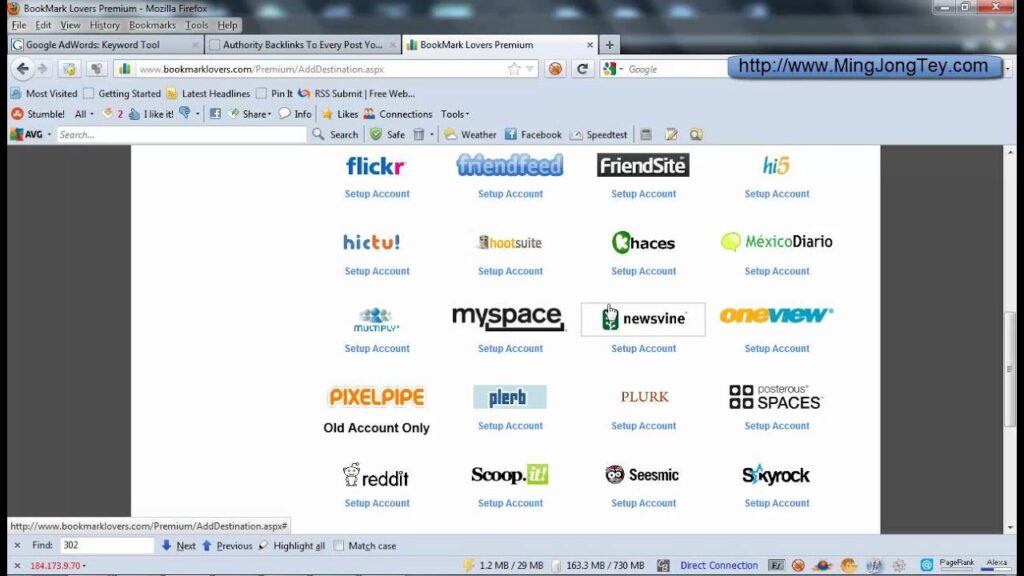Click the Multiply logo

(x=376, y=319)
